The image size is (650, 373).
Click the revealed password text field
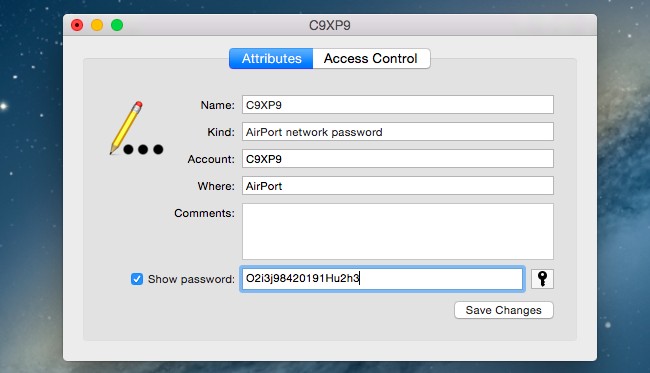pos(382,279)
